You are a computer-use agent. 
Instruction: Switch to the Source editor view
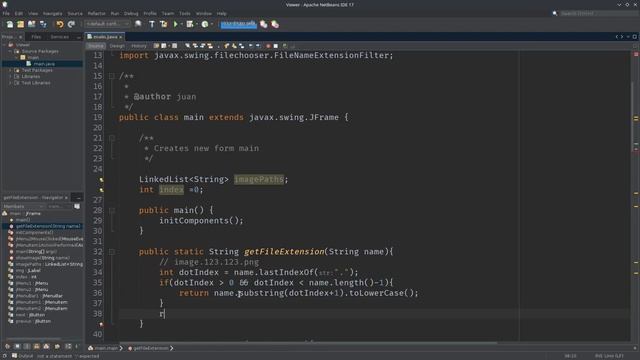(x=96, y=46)
